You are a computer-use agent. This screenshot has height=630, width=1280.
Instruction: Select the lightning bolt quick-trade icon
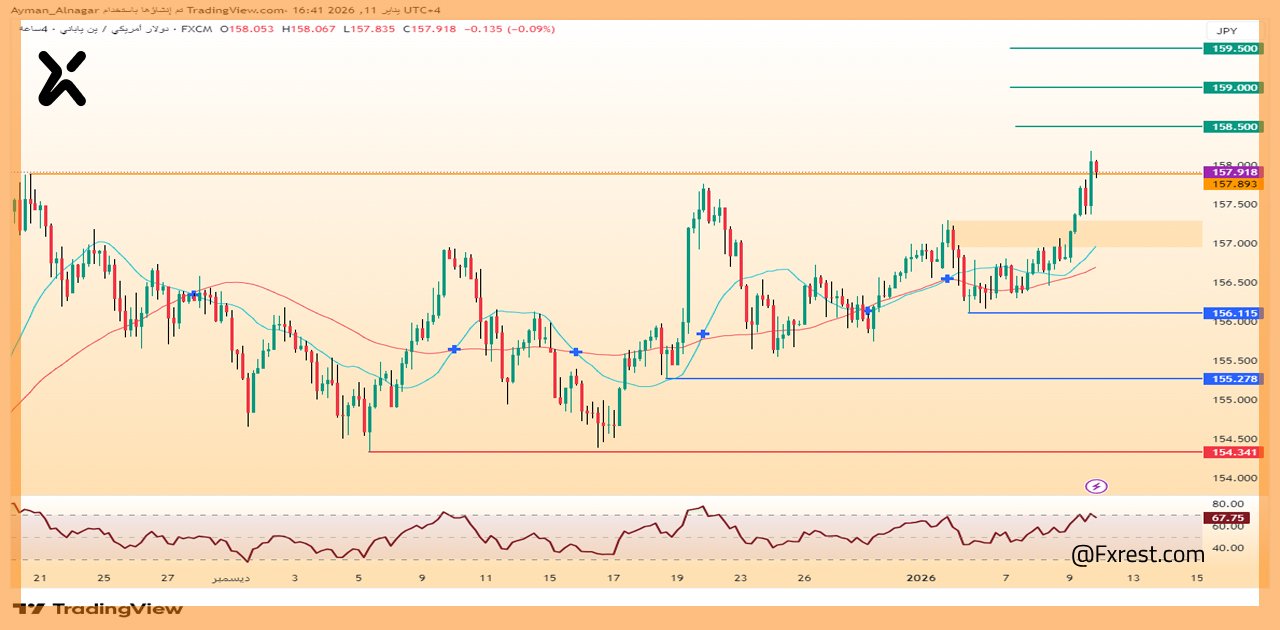pyautogui.click(x=1097, y=484)
